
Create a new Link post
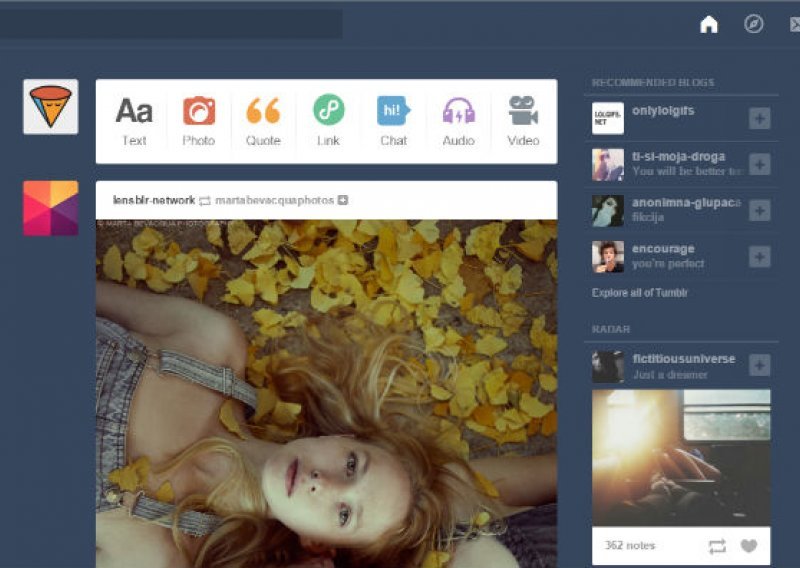point(328,121)
